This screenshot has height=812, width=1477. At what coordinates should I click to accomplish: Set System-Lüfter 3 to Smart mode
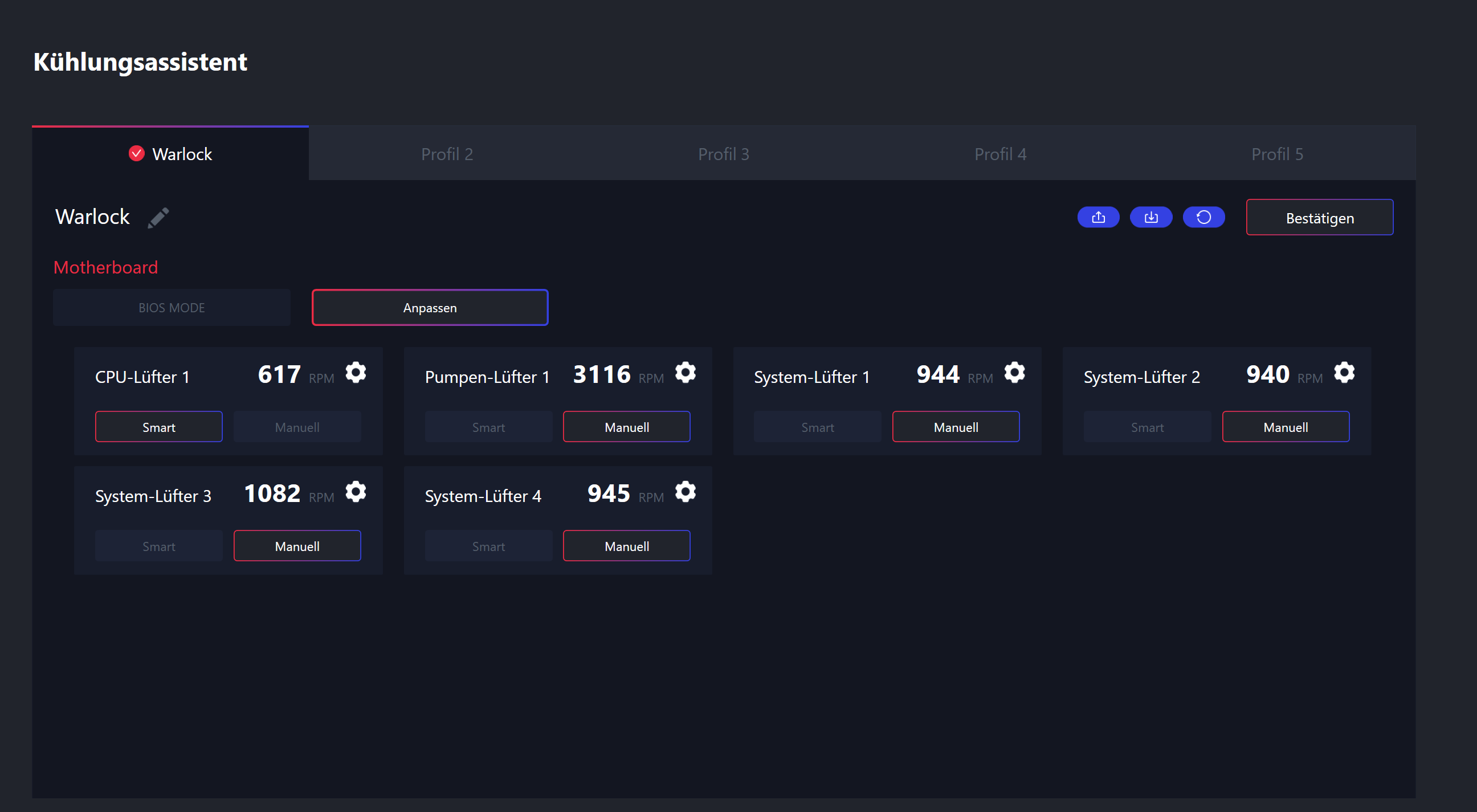tap(159, 546)
